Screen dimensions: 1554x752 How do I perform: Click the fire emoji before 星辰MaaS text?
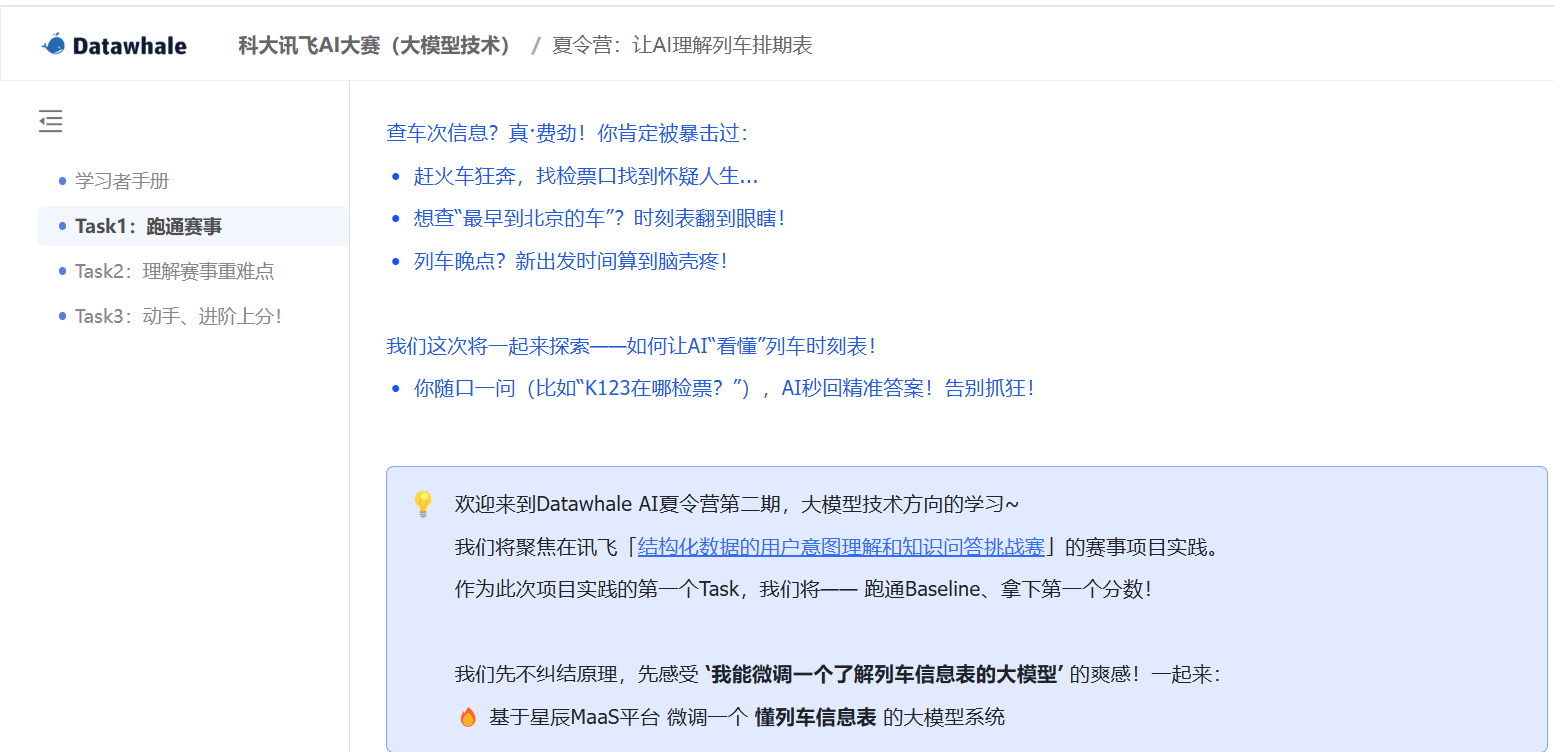pos(467,717)
